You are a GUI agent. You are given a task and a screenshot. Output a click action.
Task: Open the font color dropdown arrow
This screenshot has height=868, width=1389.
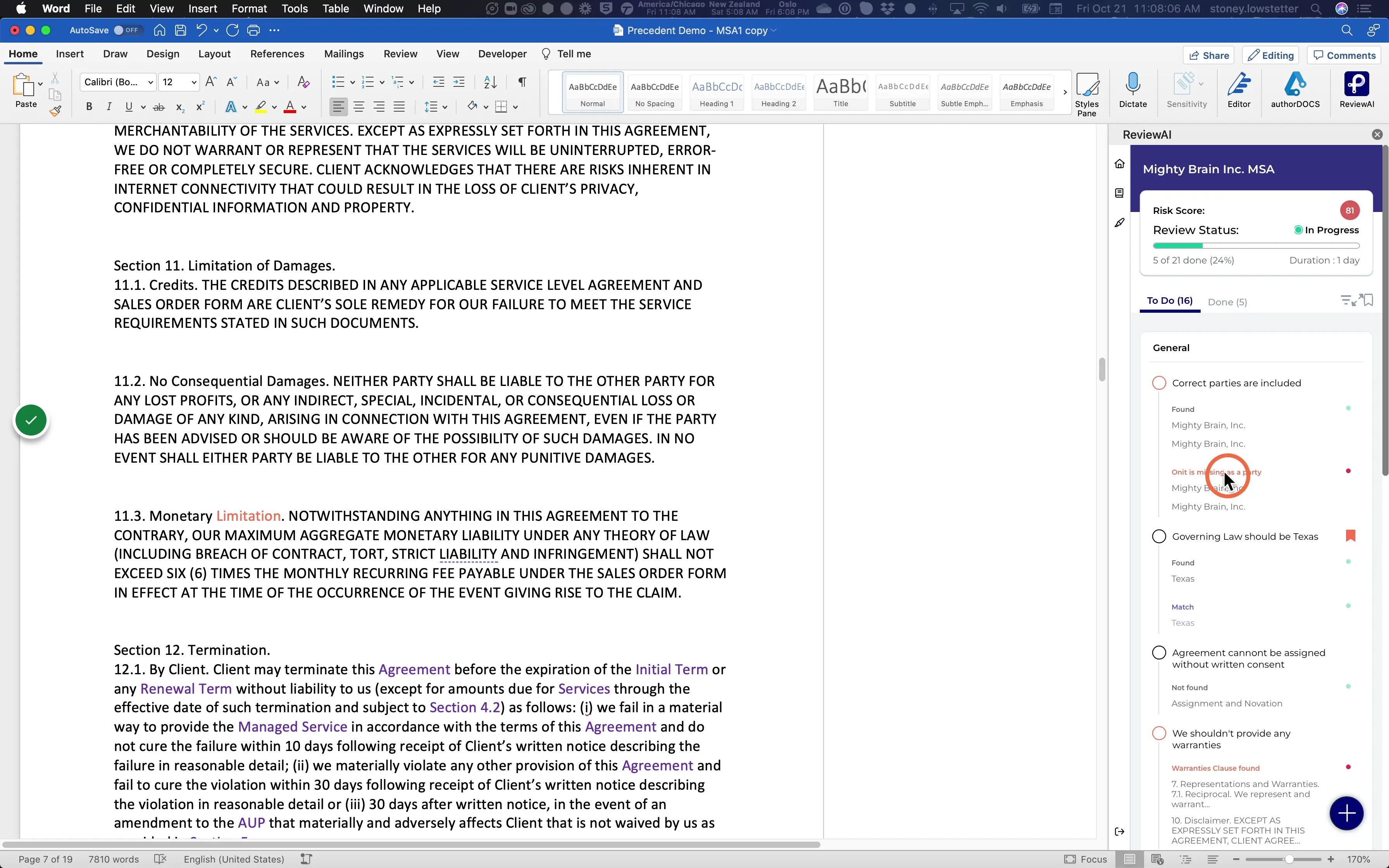click(x=304, y=107)
